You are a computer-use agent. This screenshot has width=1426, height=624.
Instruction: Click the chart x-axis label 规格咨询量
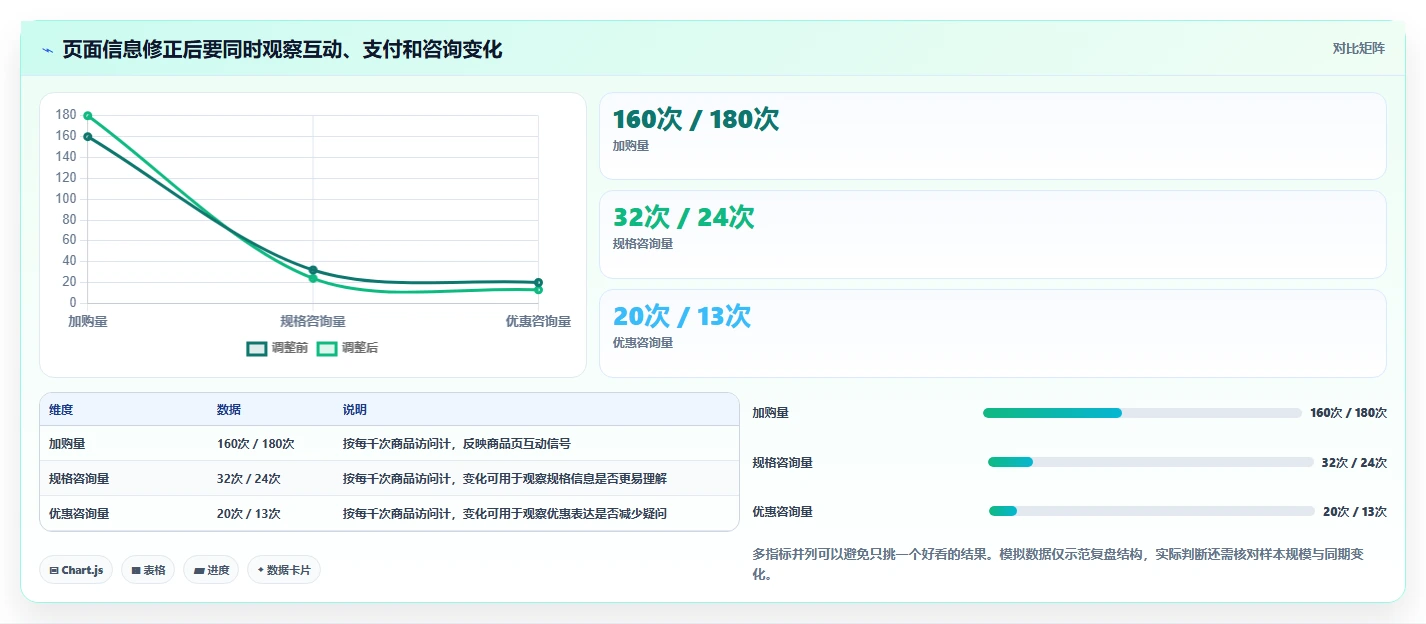pyautogui.click(x=313, y=322)
